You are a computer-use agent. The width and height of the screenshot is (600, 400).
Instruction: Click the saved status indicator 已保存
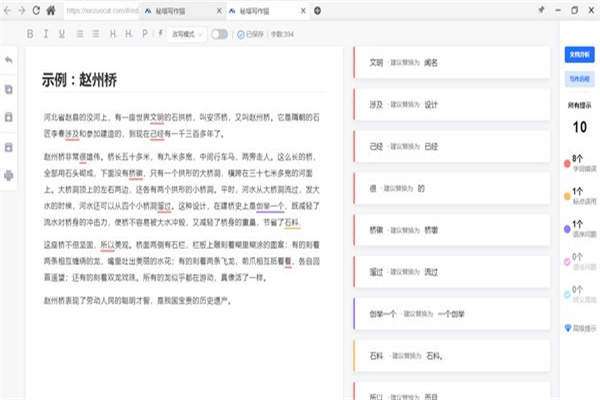(x=250, y=34)
